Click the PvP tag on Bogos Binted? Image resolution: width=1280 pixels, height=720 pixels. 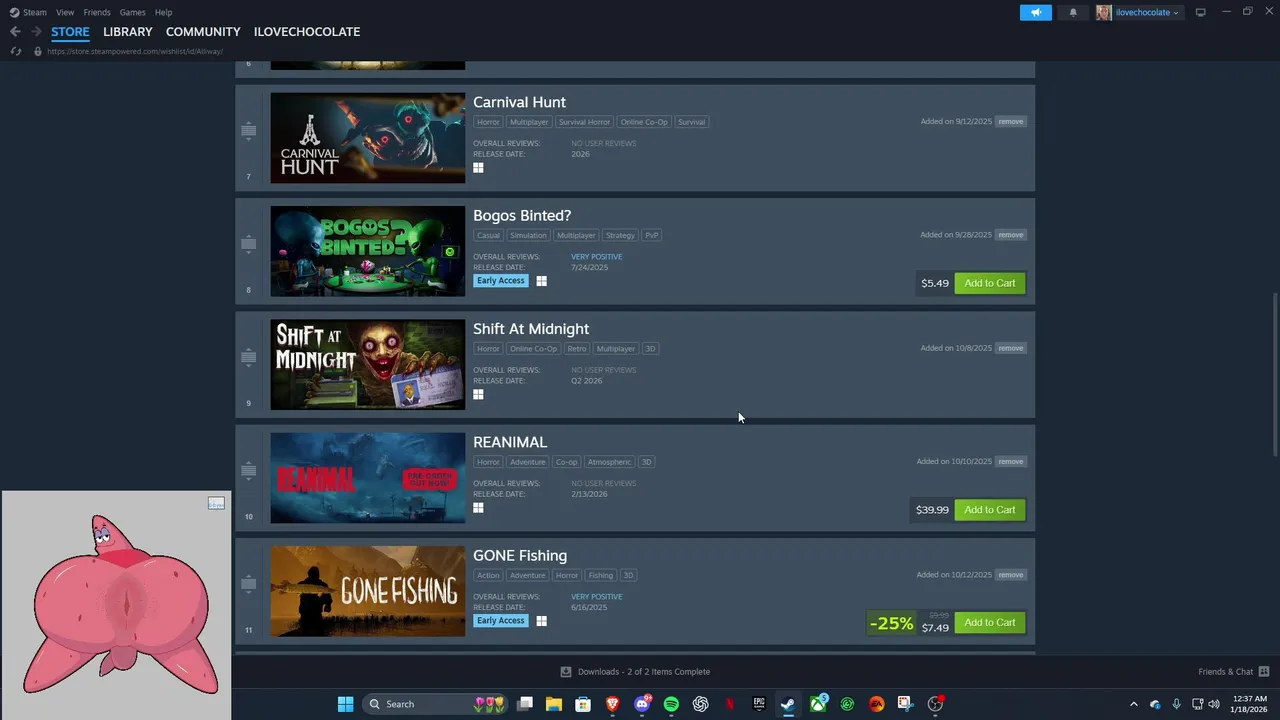pyautogui.click(x=651, y=235)
